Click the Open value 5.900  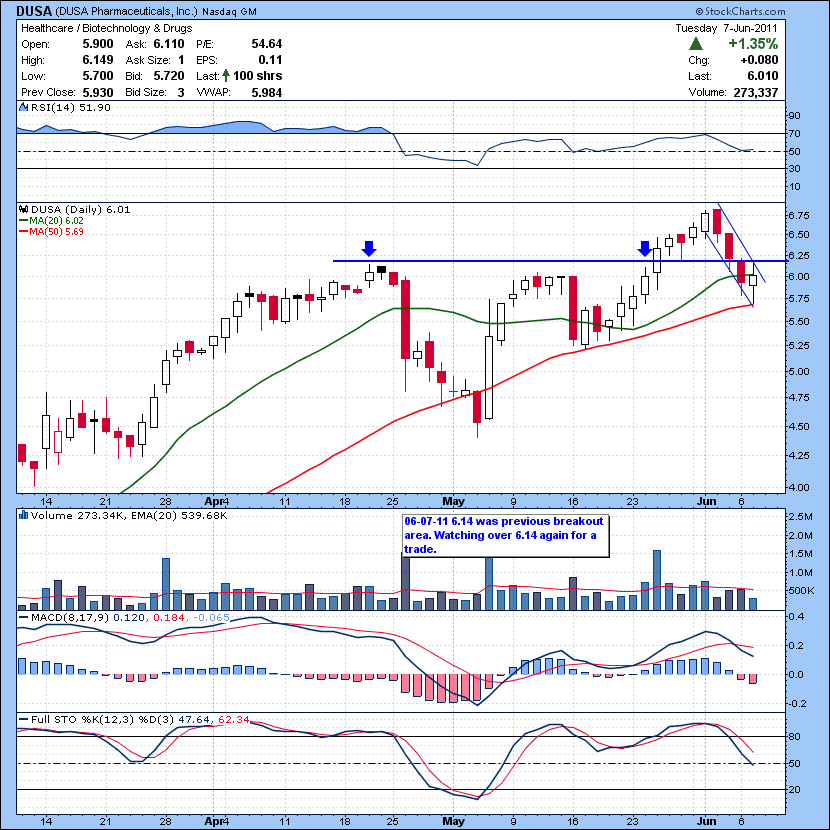[x=98, y=44]
